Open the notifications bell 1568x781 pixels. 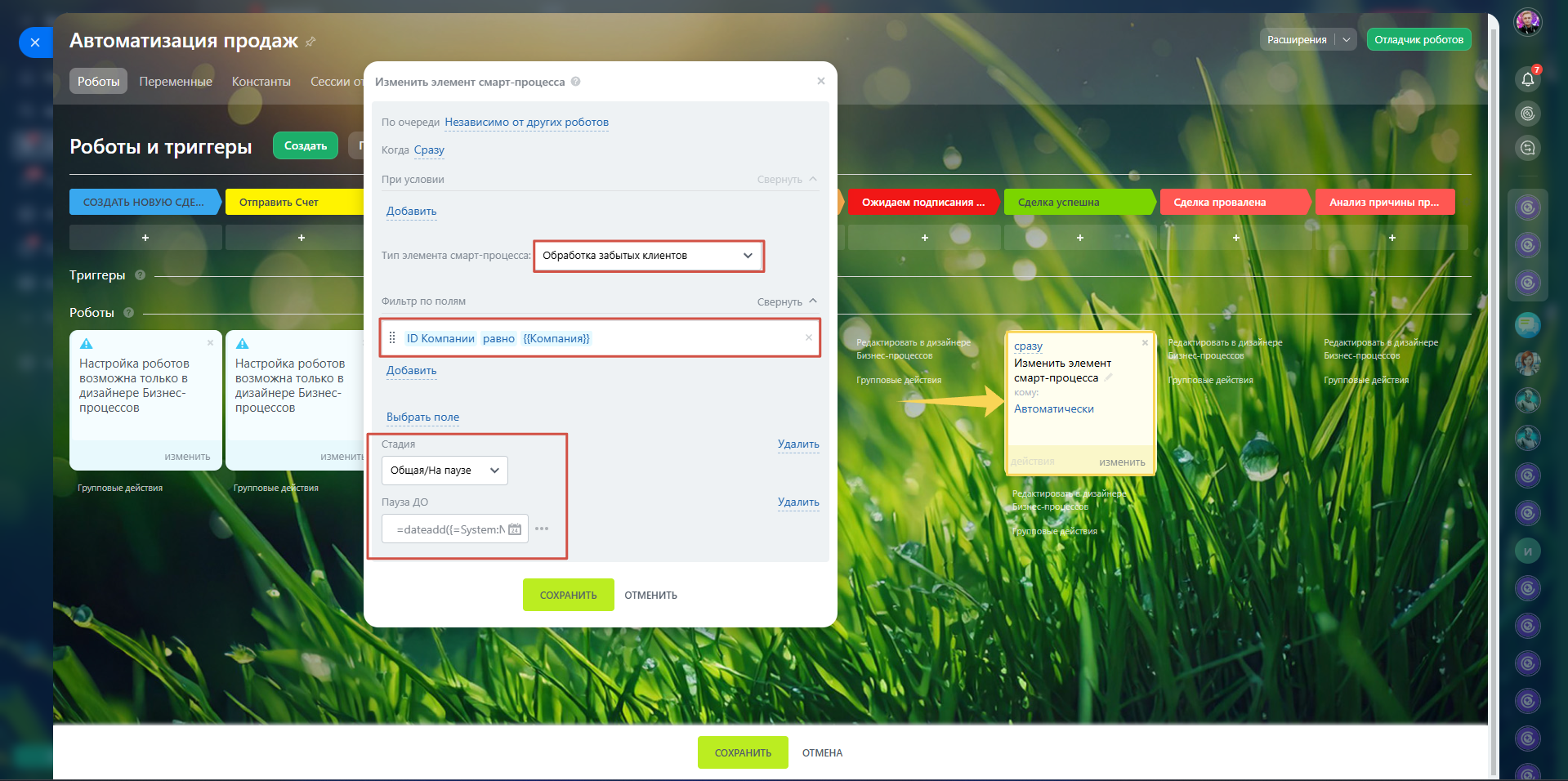pyautogui.click(x=1528, y=79)
